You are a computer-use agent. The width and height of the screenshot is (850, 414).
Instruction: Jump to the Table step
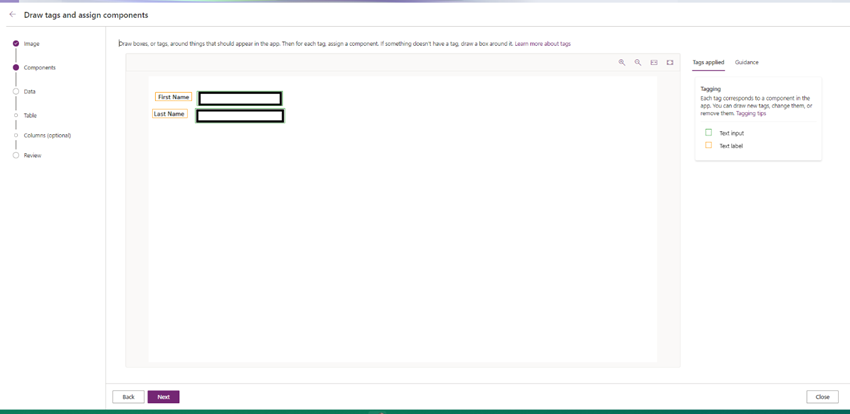(x=30, y=115)
